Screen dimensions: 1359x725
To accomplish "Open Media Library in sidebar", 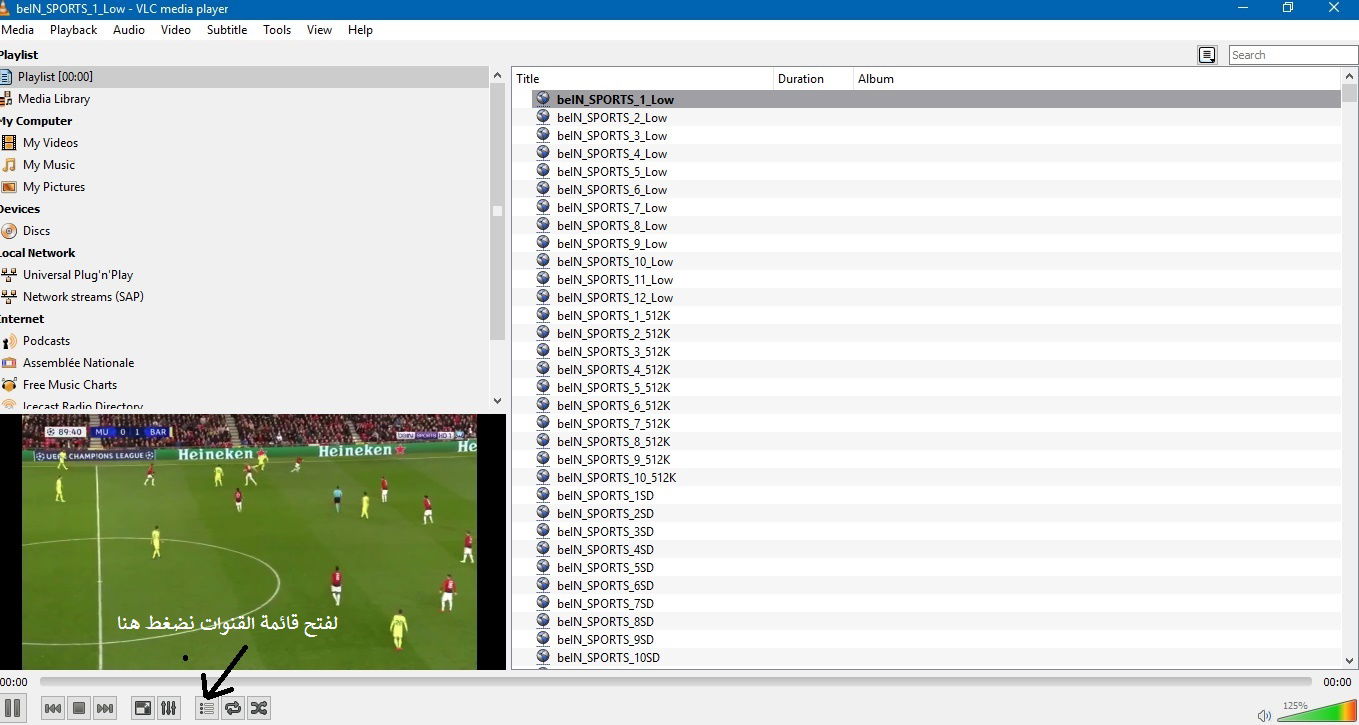I will (54, 99).
